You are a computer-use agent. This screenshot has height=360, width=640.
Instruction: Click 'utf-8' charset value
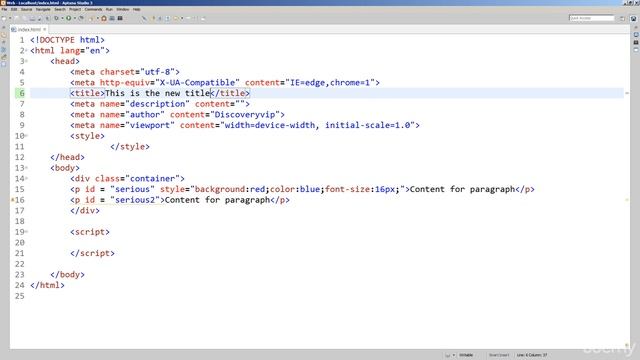point(158,72)
